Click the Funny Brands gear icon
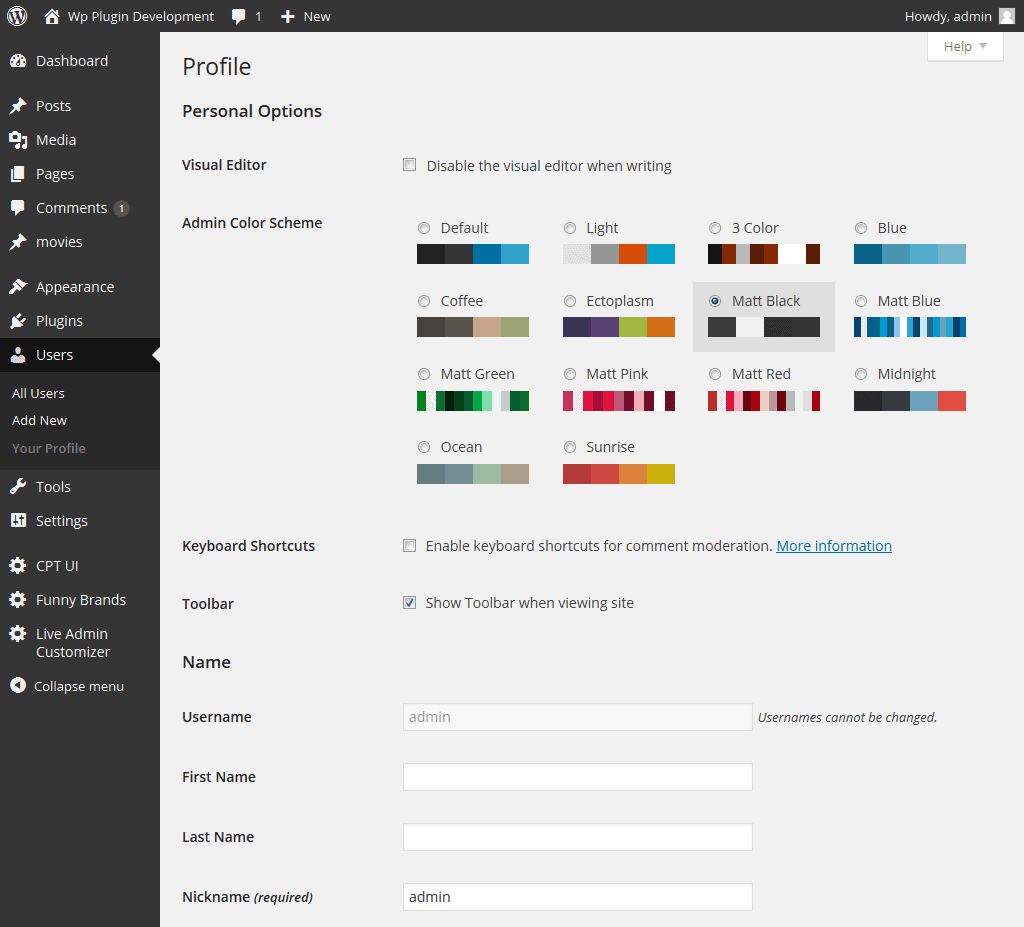The width and height of the screenshot is (1024, 927). click(x=18, y=600)
